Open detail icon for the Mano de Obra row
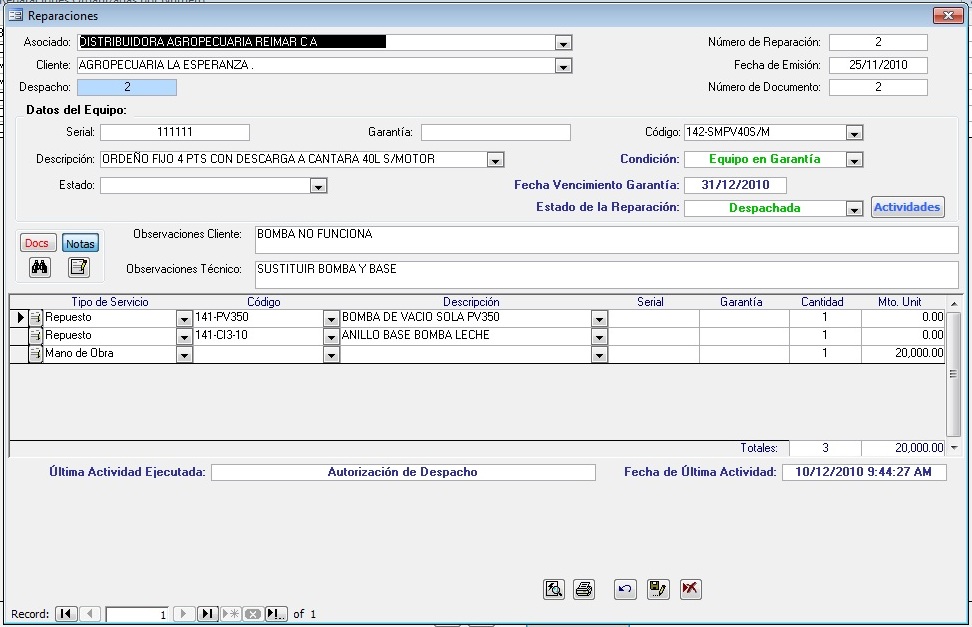The height and width of the screenshot is (627, 972). [35, 354]
